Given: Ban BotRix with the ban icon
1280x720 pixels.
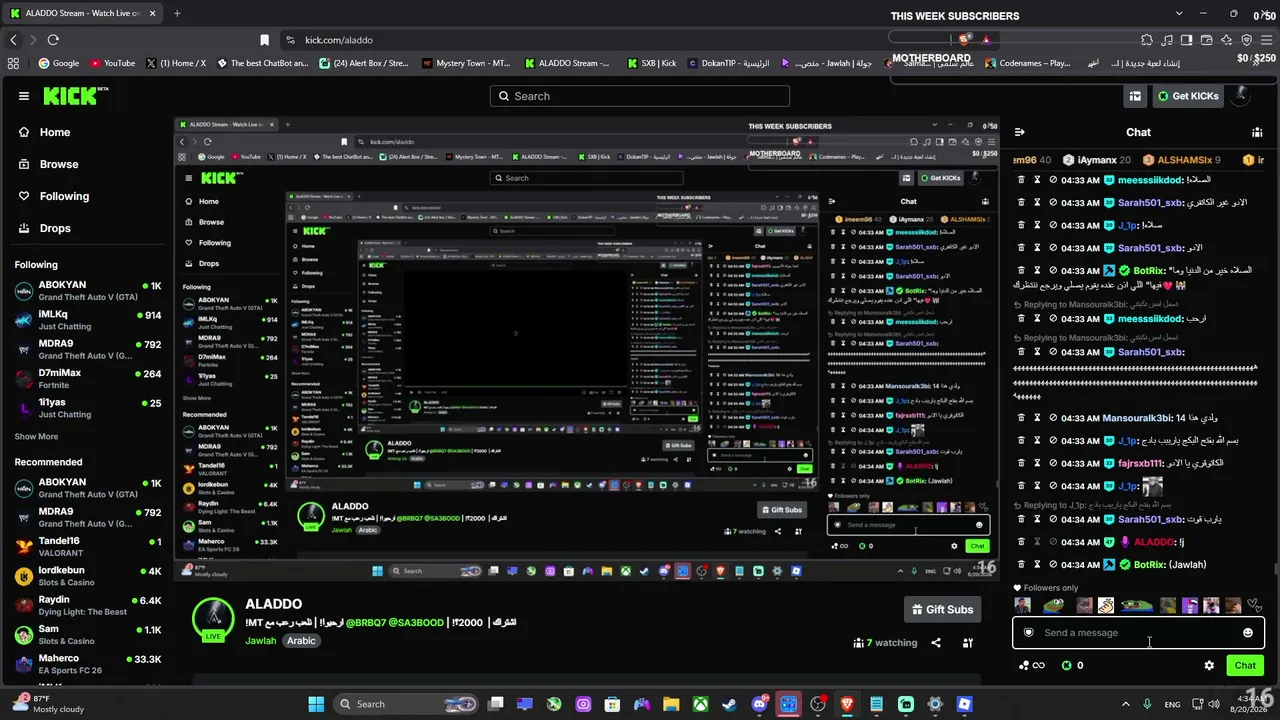Looking at the screenshot, I should [1052, 271].
